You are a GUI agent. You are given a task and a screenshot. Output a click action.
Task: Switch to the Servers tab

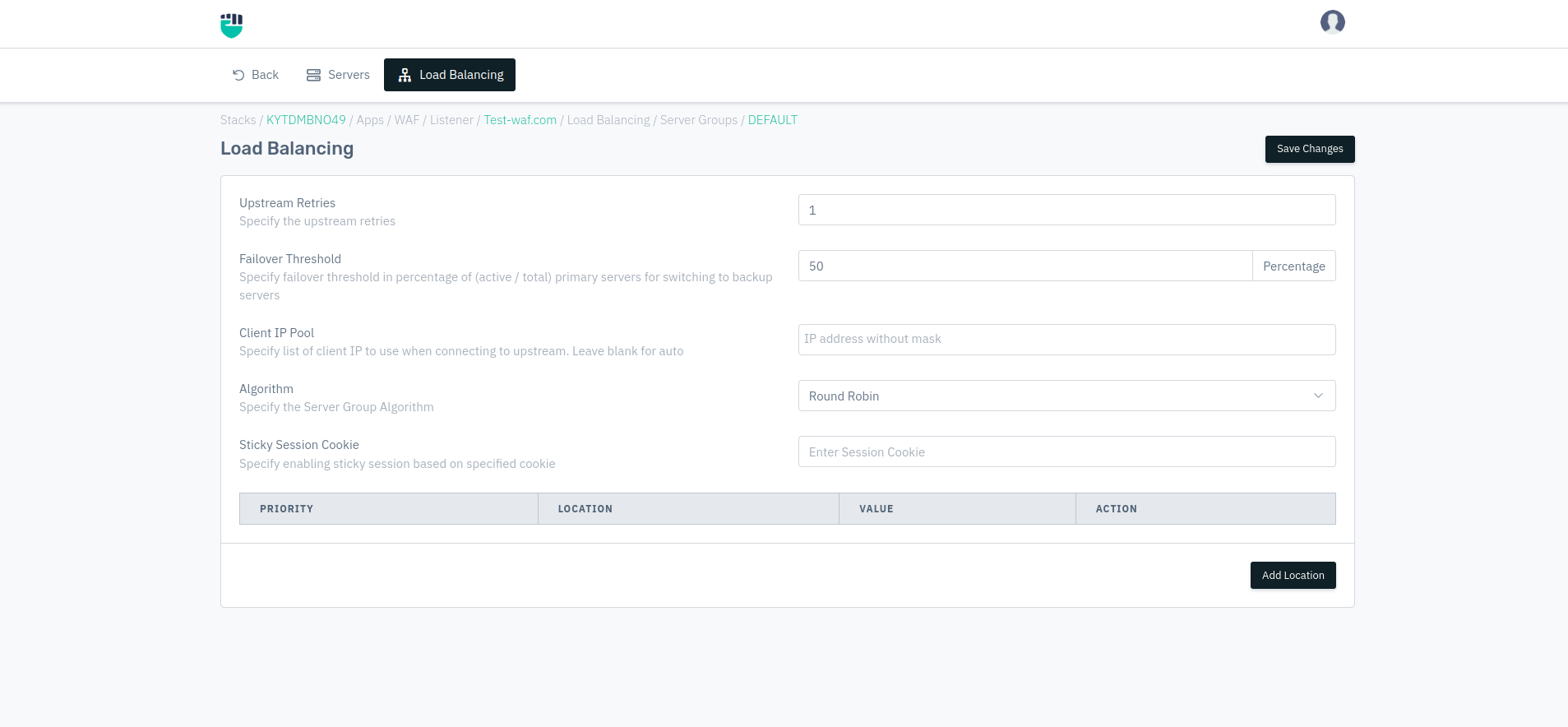click(338, 75)
